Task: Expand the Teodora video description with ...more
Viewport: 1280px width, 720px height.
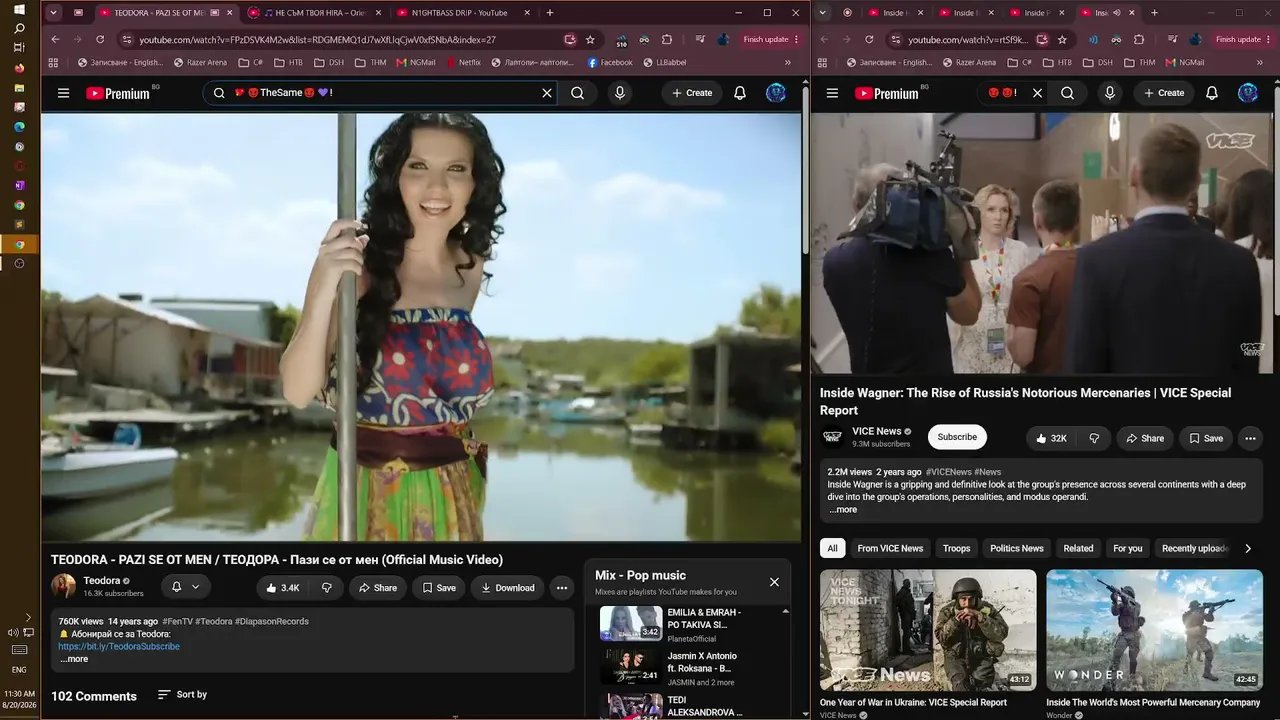Action: click(x=74, y=659)
